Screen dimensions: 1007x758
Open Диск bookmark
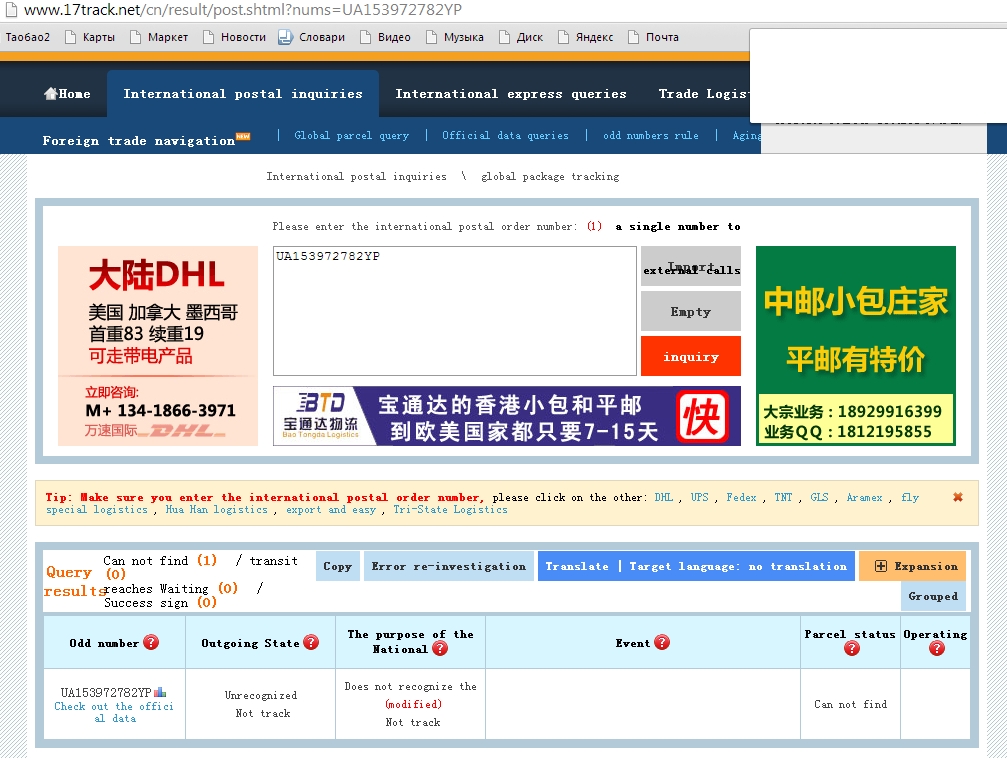tap(521, 37)
